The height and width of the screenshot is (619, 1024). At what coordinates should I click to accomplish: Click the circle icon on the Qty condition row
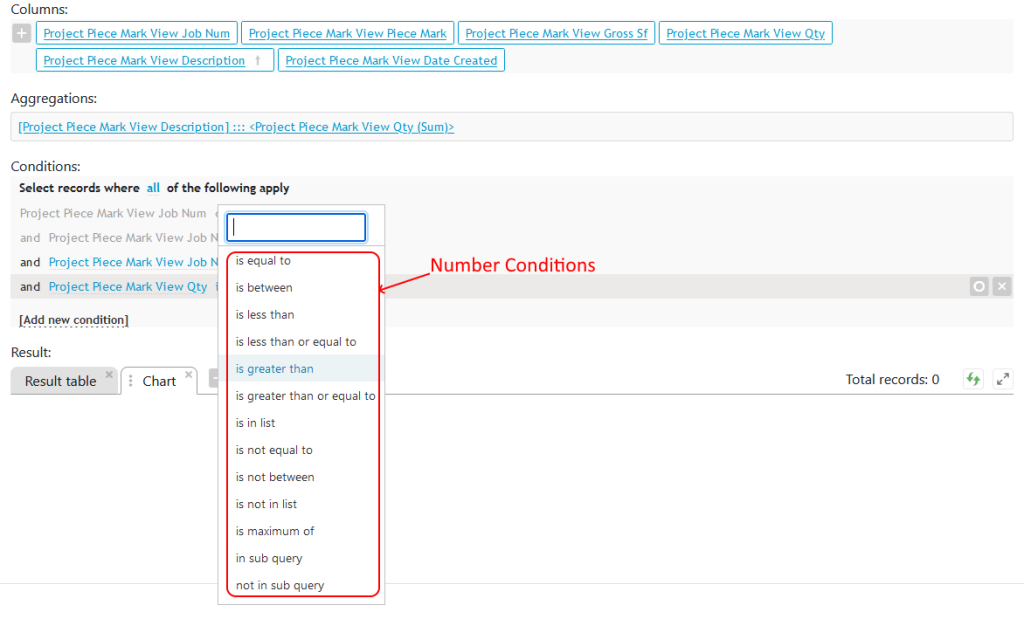[978, 286]
